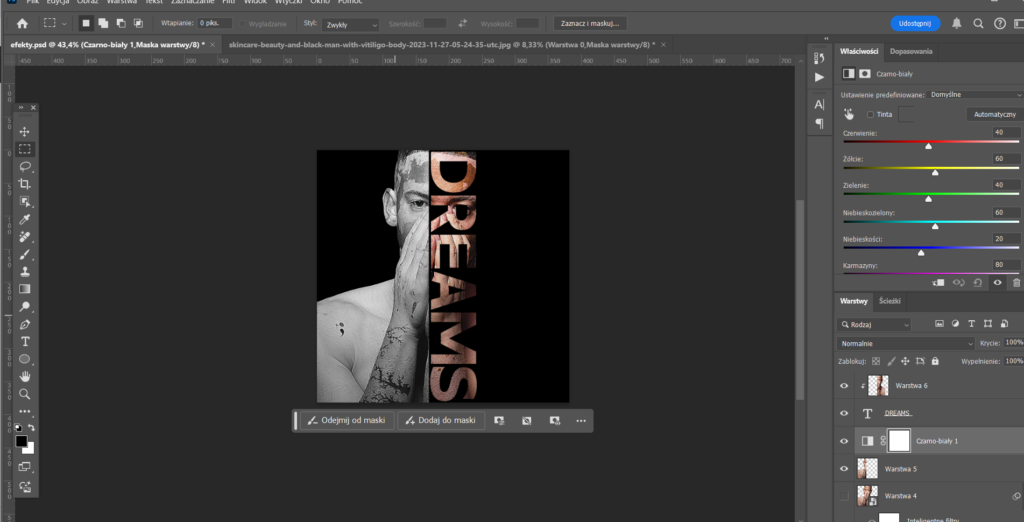Screen dimensions: 1024x522
Task: Open the Edycja menu
Action: pyautogui.click(x=58, y=2)
